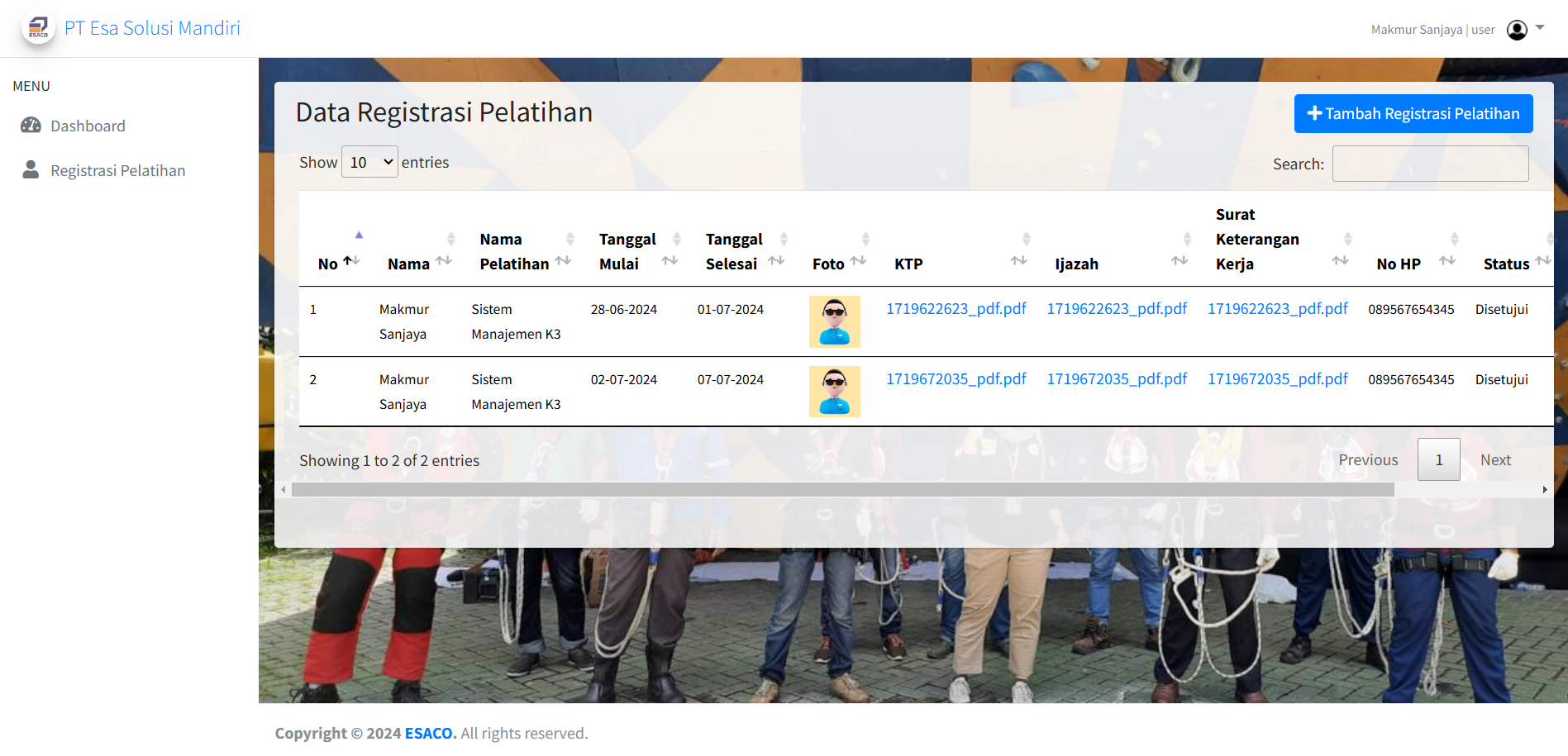Go to Dashboard menu item
The width and height of the screenshot is (1568, 756).
click(x=88, y=126)
